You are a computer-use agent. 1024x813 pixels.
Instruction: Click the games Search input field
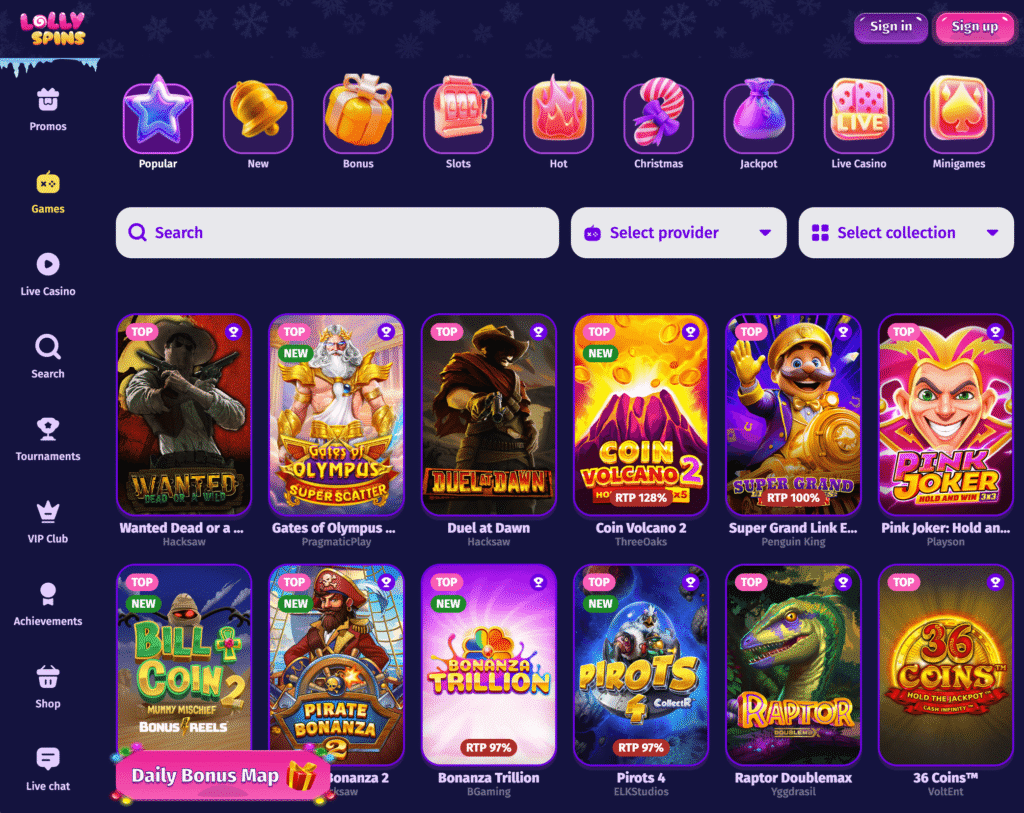pos(337,232)
